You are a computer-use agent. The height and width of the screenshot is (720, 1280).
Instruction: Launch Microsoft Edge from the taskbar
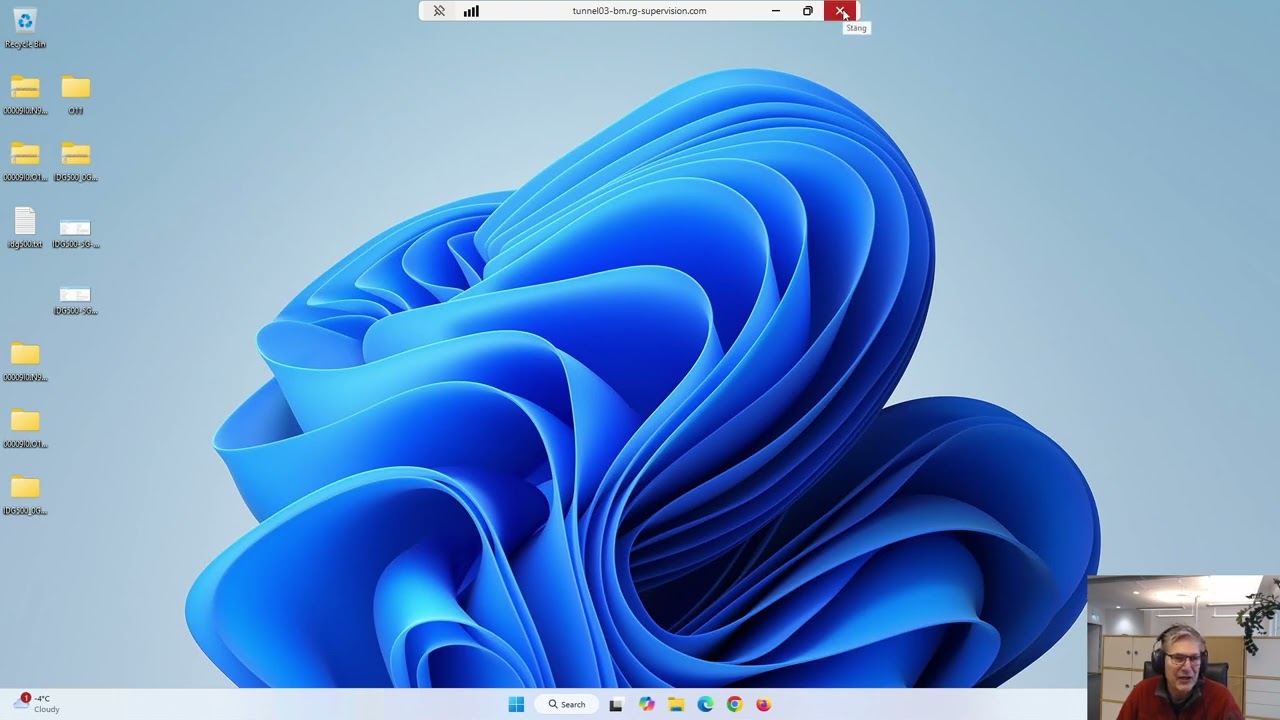[705, 704]
